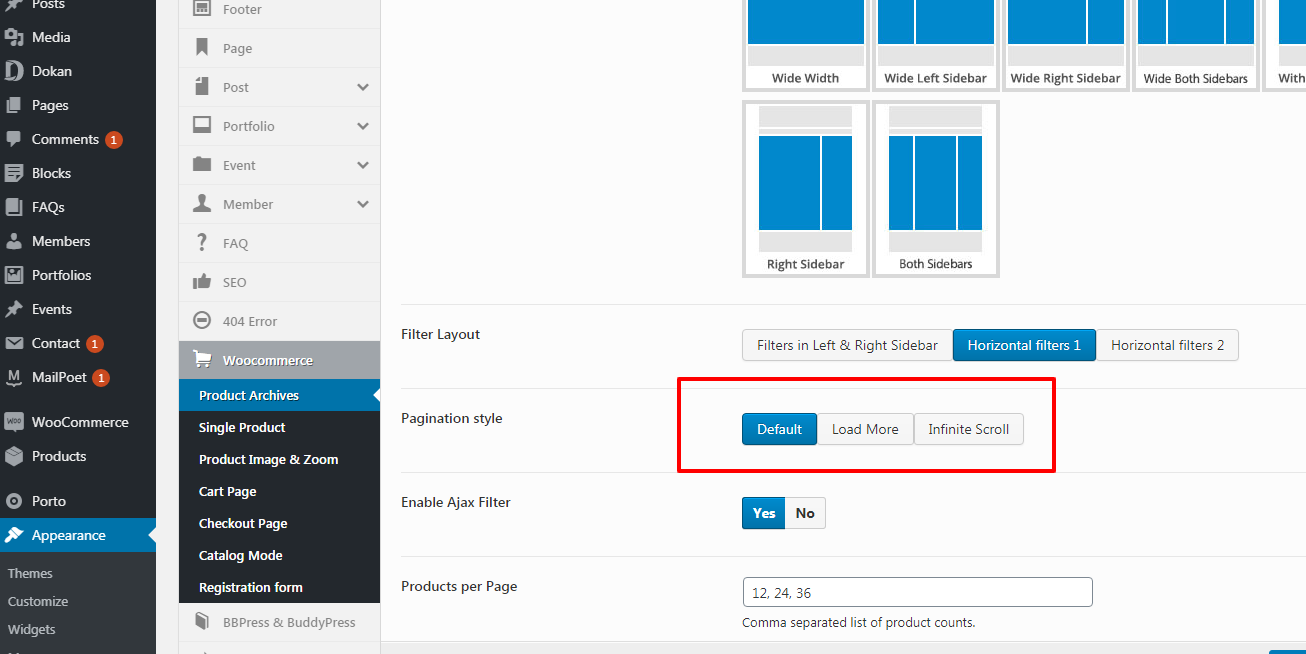The width and height of the screenshot is (1306, 654).
Task: Select the Both Sidebars layout thumbnail
Action: pyautogui.click(x=935, y=188)
